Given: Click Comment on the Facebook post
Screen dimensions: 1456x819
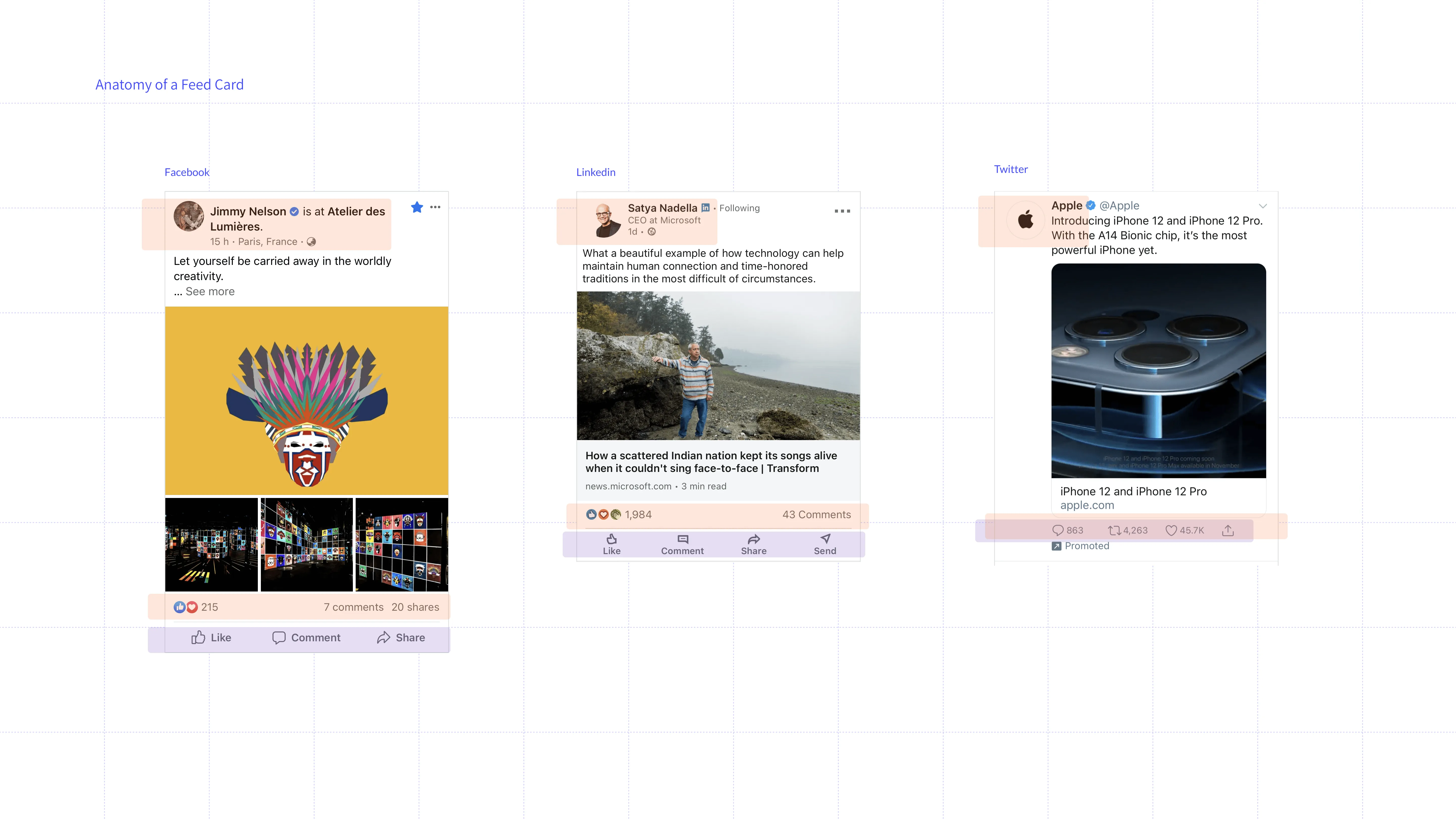Looking at the screenshot, I should click(x=306, y=638).
